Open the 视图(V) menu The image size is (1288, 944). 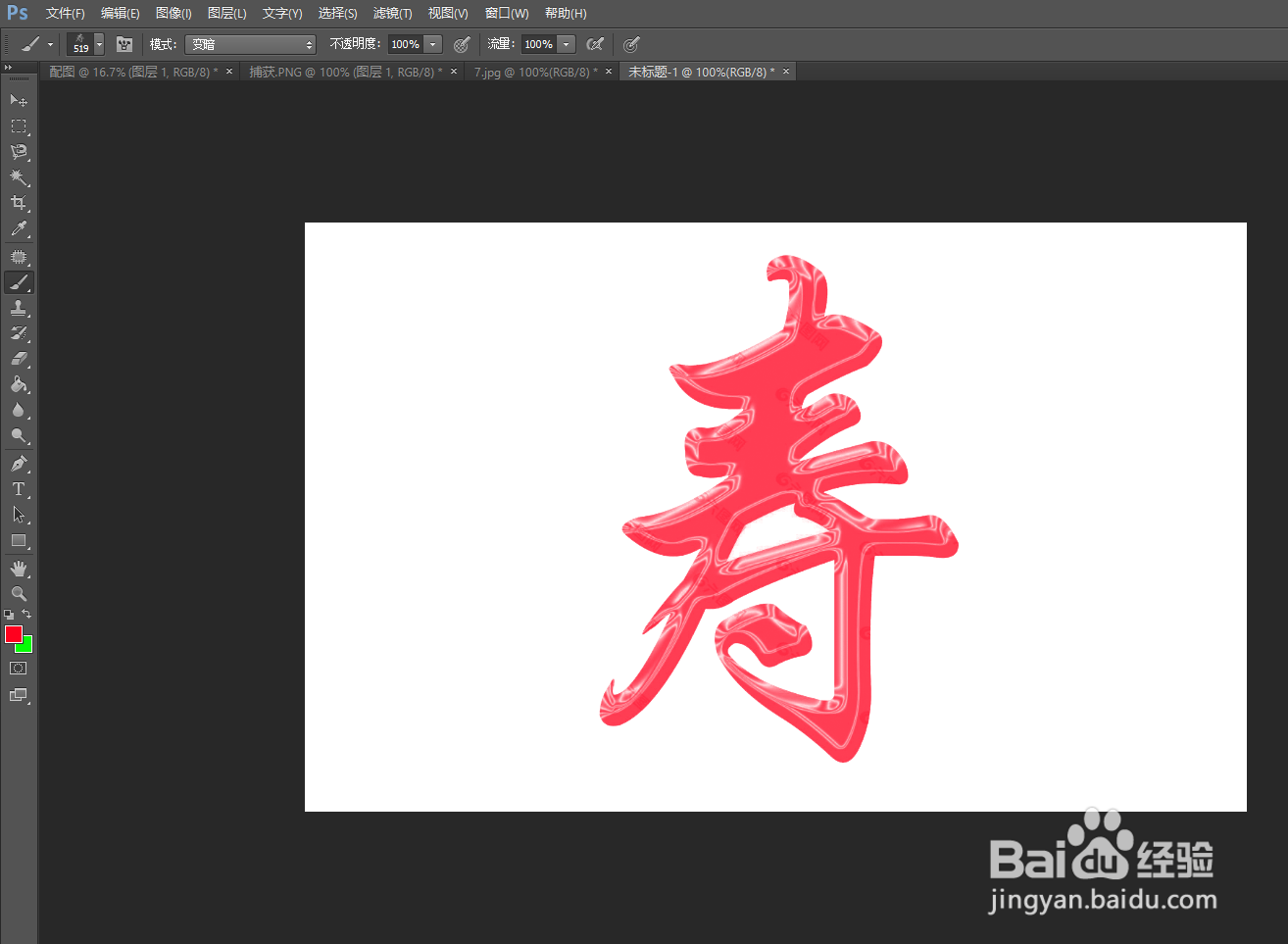pyautogui.click(x=448, y=14)
